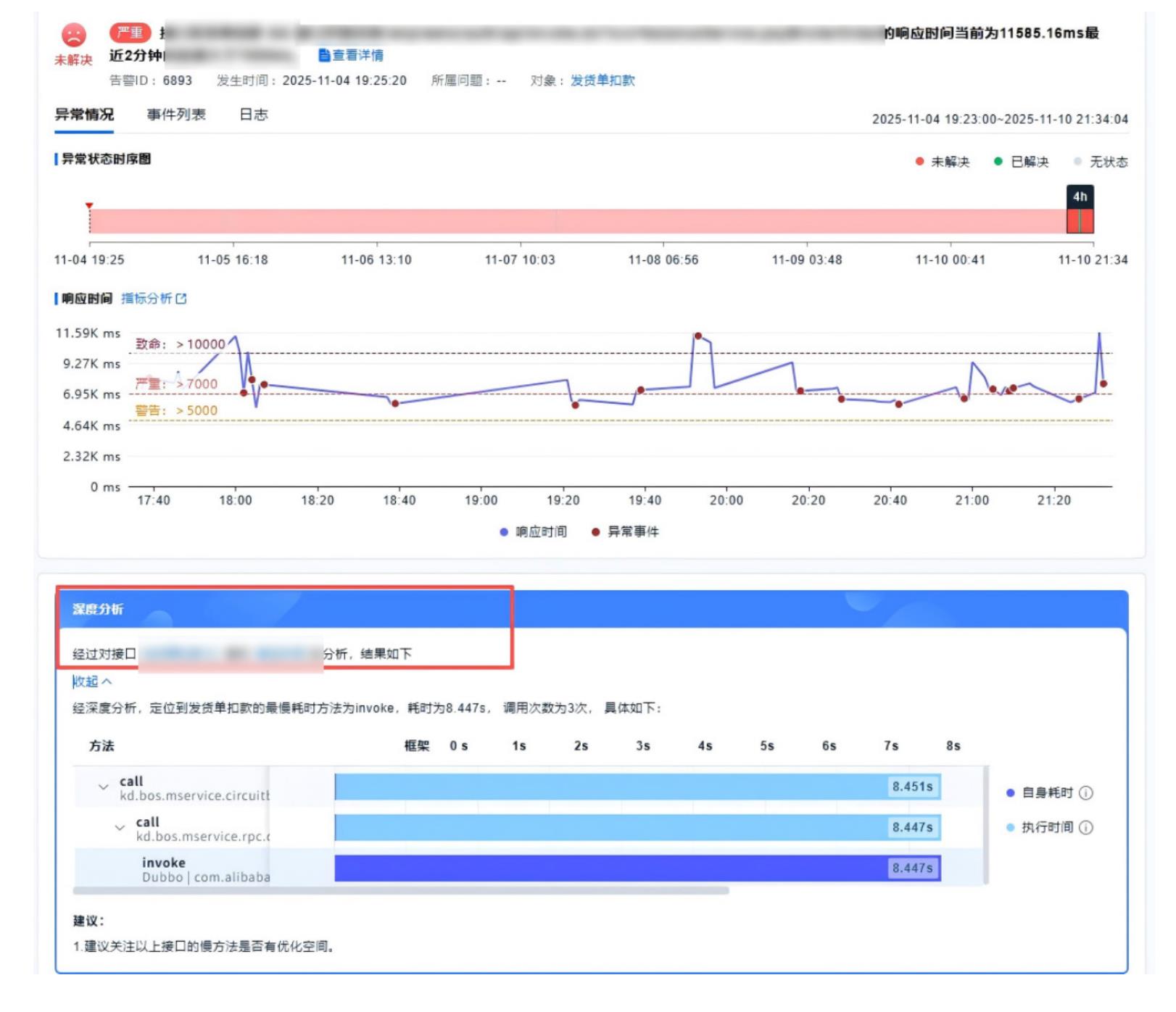This screenshot has width=1176, height=1012.
Task: Switch to the 事件列表 tab
Action: pos(176,115)
